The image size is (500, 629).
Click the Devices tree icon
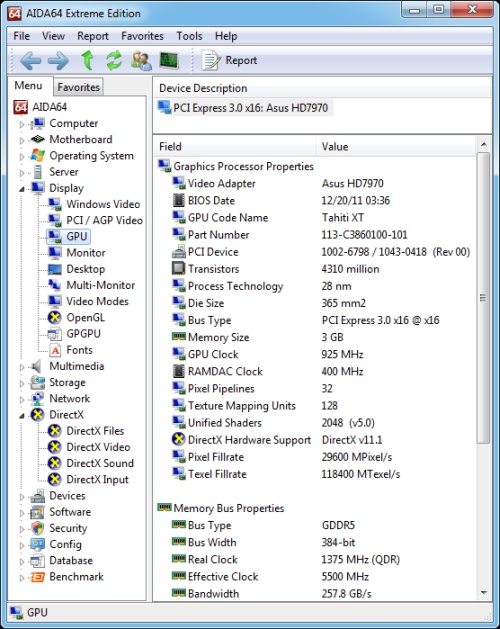38,496
